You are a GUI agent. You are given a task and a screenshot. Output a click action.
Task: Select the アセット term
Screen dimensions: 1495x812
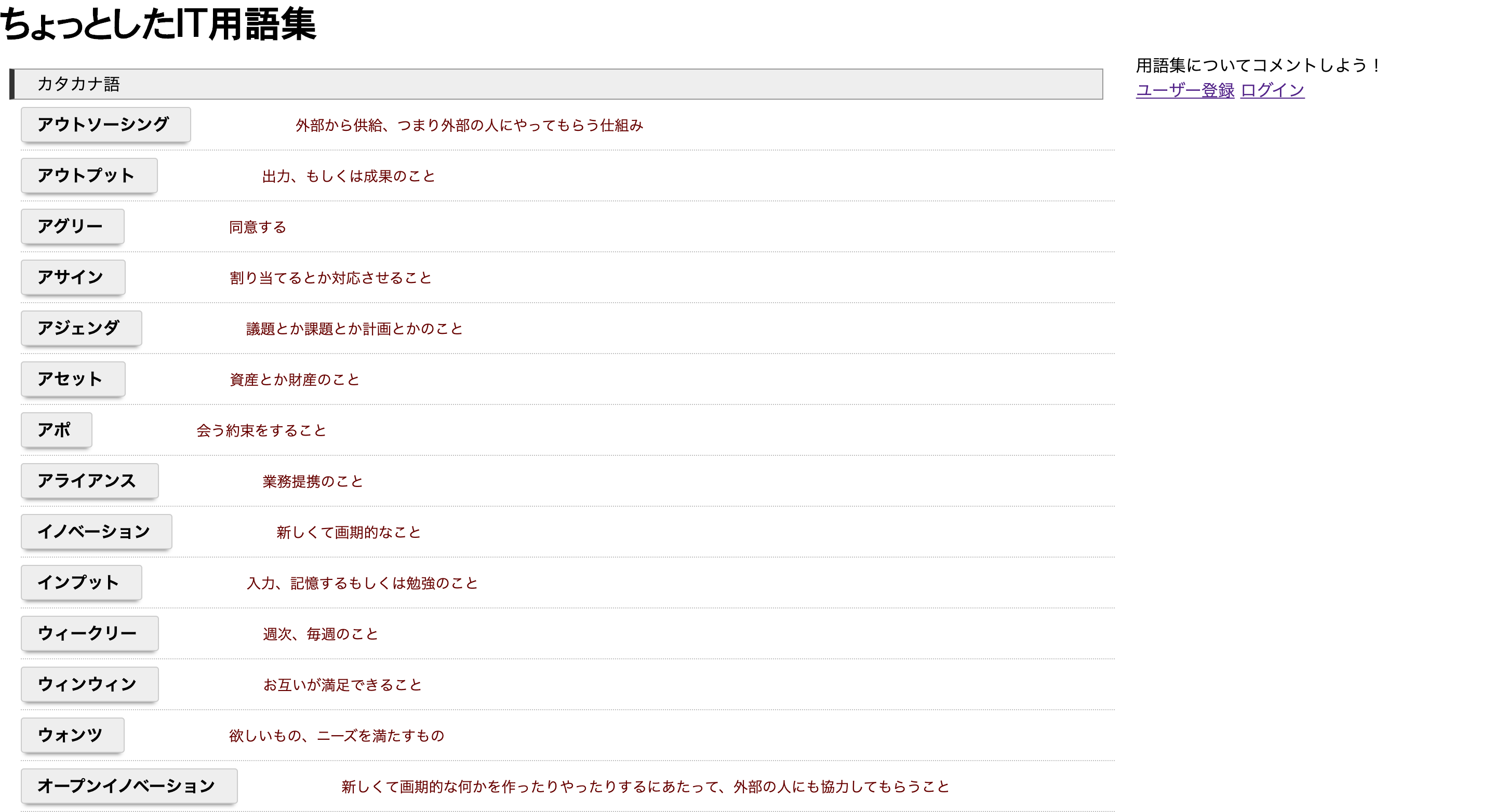(73, 378)
